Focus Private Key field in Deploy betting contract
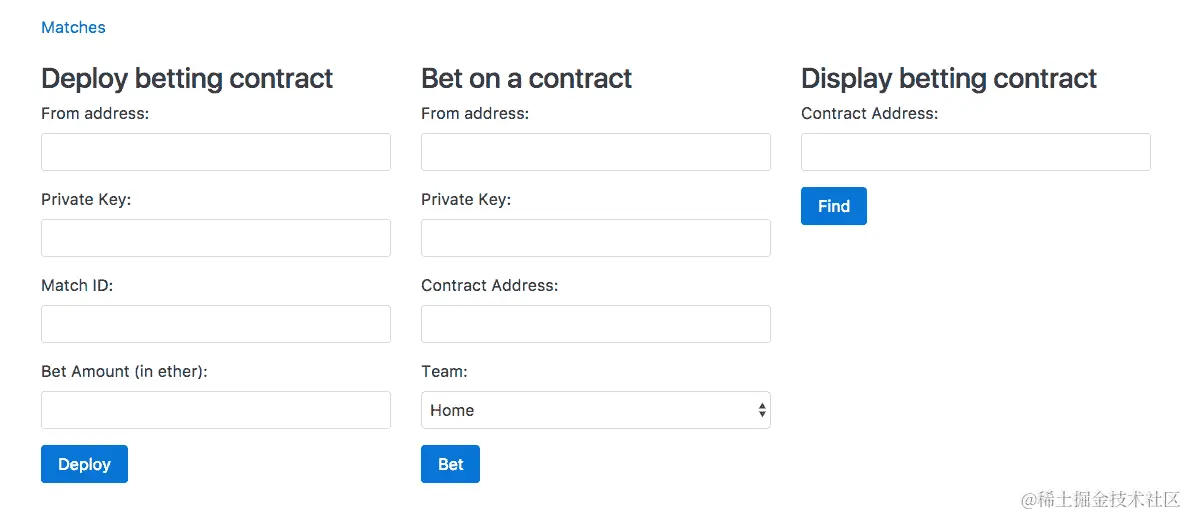Viewport: 1187px width, 516px height. pyautogui.click(x=215, y=238)
